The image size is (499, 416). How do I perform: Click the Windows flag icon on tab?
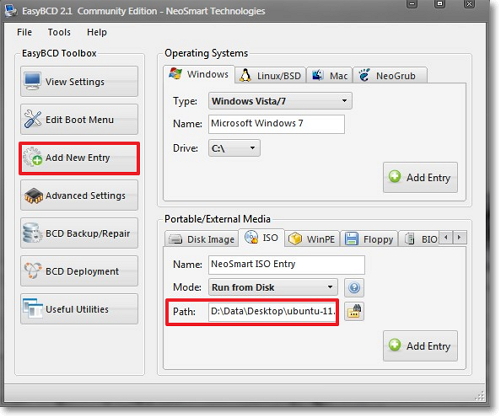point(175,74)
